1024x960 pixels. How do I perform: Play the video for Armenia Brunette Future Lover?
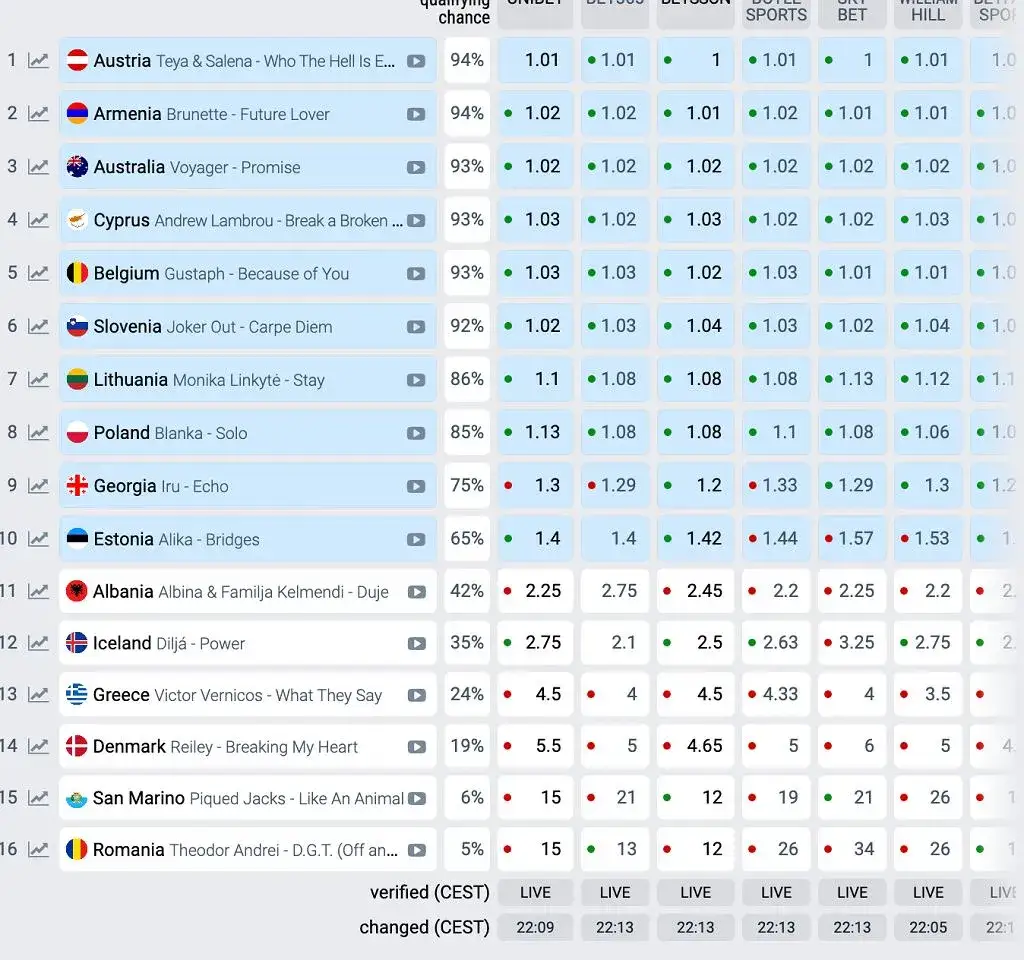[x=416, y=114]
